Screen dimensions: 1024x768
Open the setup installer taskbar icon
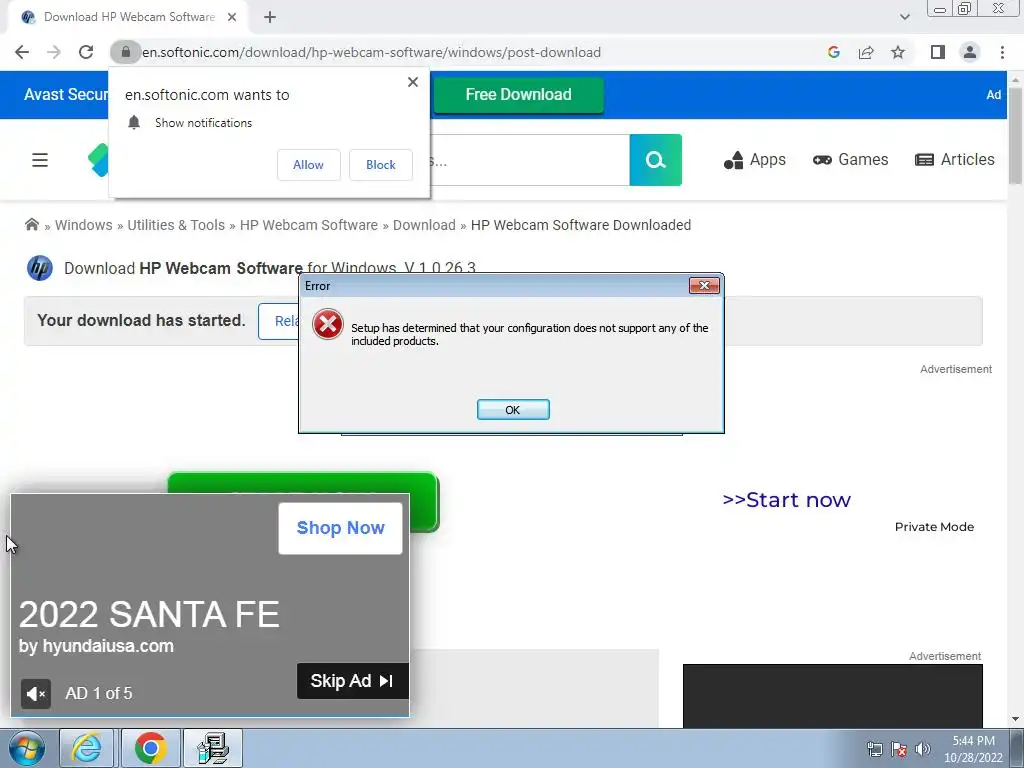[213, 748]
